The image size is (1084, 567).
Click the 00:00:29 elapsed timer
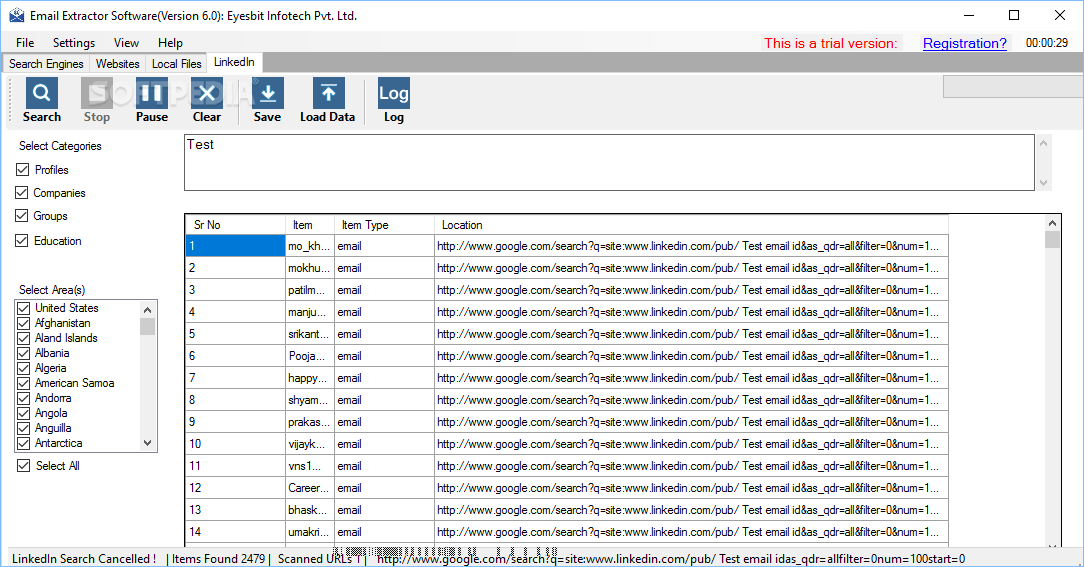(1047, 43)
